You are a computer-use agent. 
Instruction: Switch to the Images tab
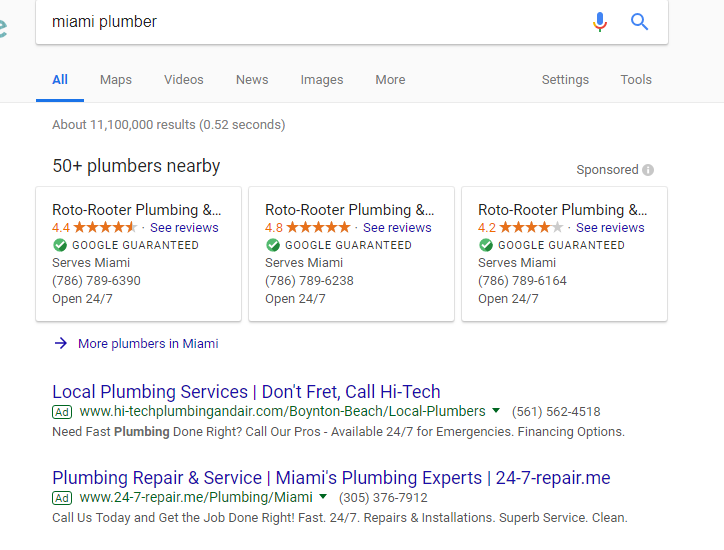click(322, 80)
